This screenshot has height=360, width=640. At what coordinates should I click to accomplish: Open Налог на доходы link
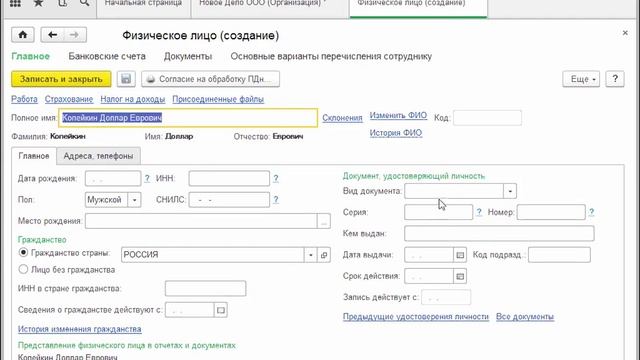[x=133, y=99]
